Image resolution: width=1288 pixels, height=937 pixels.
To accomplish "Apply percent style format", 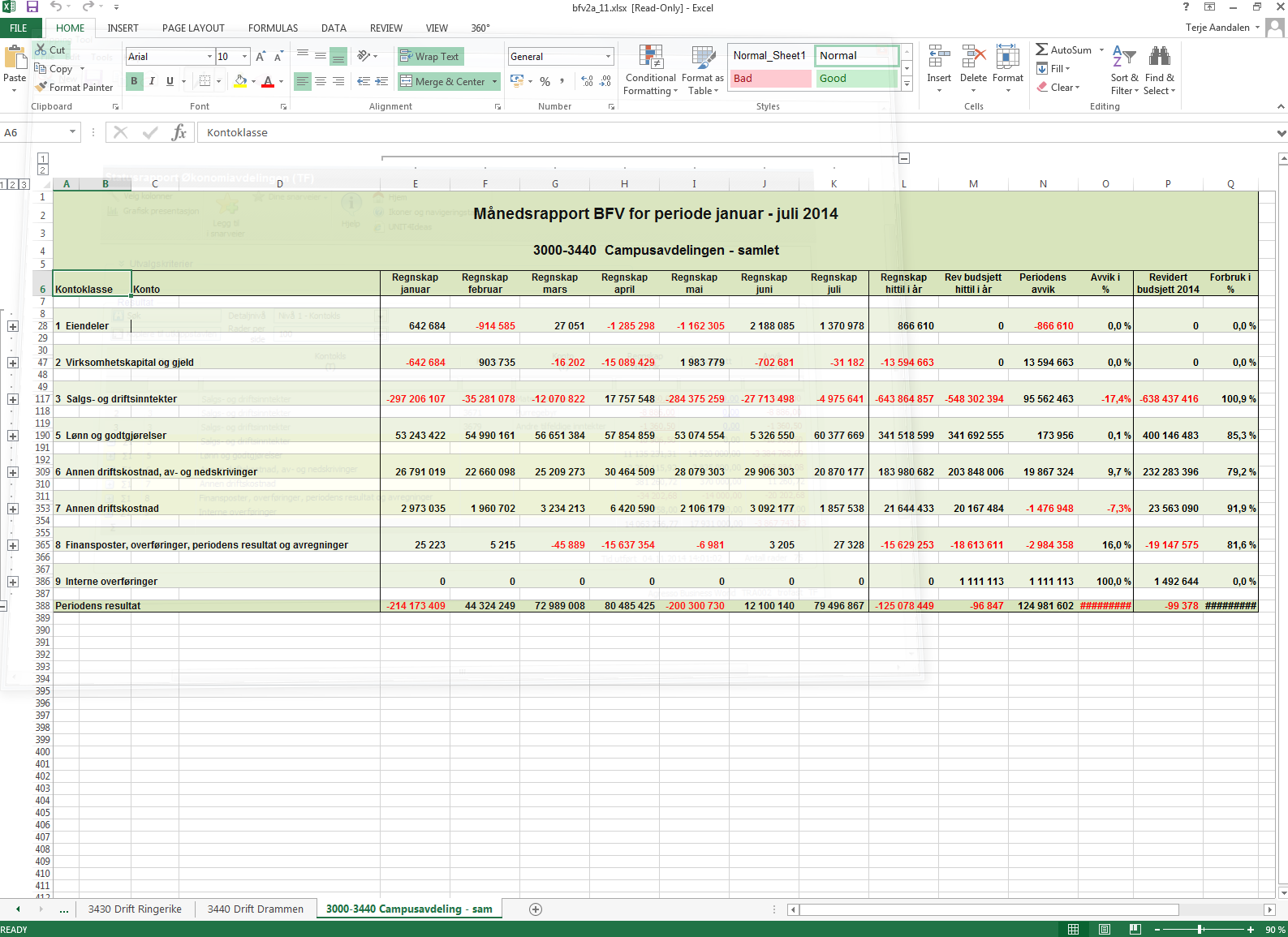I will (x=545, y=81).
